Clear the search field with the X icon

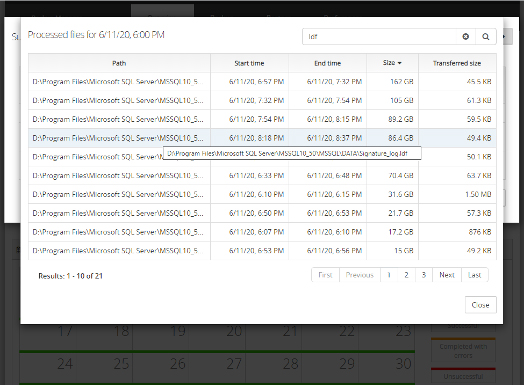point(465,36)
